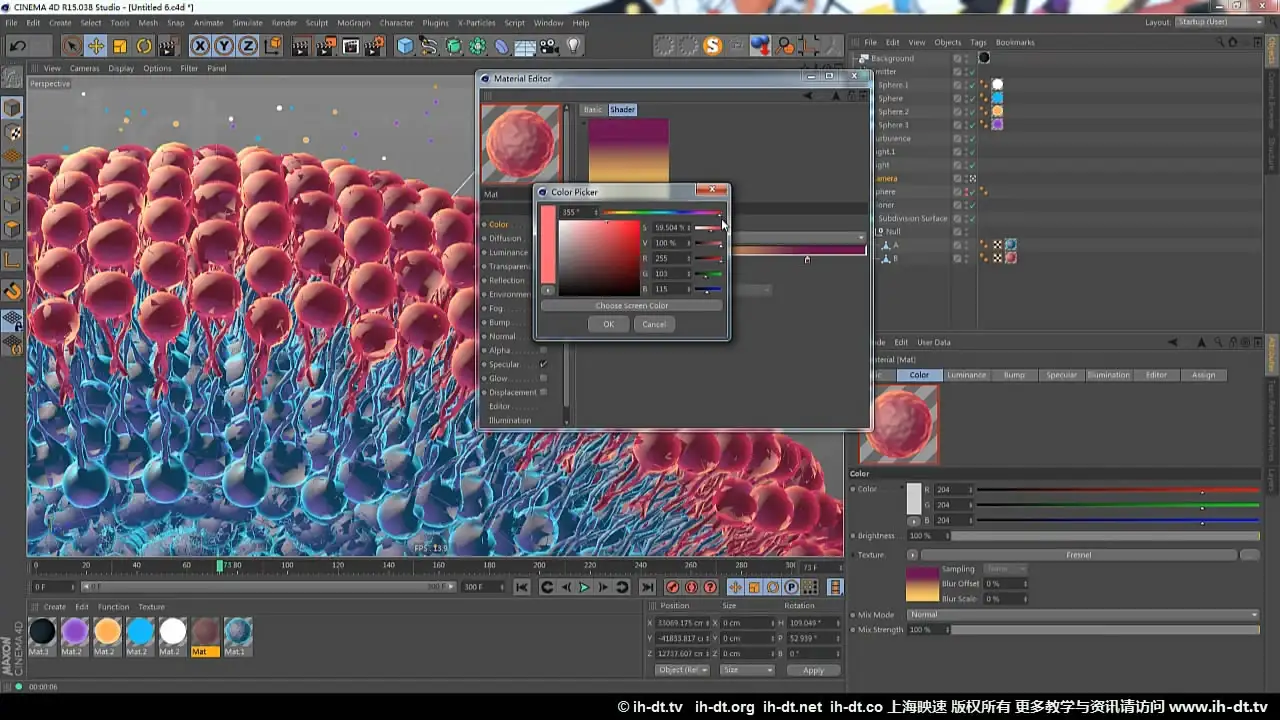Toggle Autokeying red button
The height and width of the screenshot is (720, 1280).
pos(692,587)
